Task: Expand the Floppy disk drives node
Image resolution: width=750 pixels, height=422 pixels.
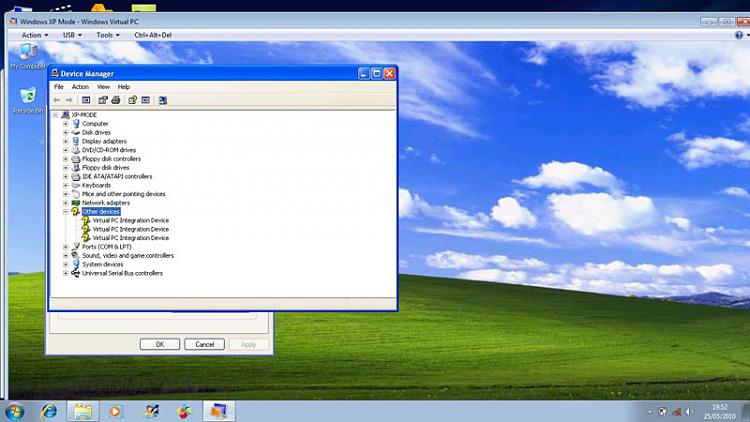Action: pyautogui.click(x=66, y=168)
